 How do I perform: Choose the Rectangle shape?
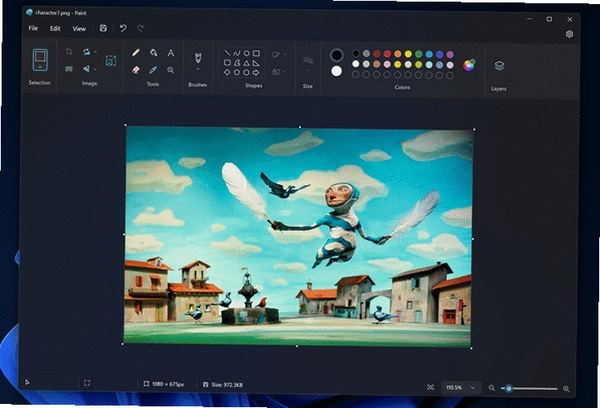[256, 53]
